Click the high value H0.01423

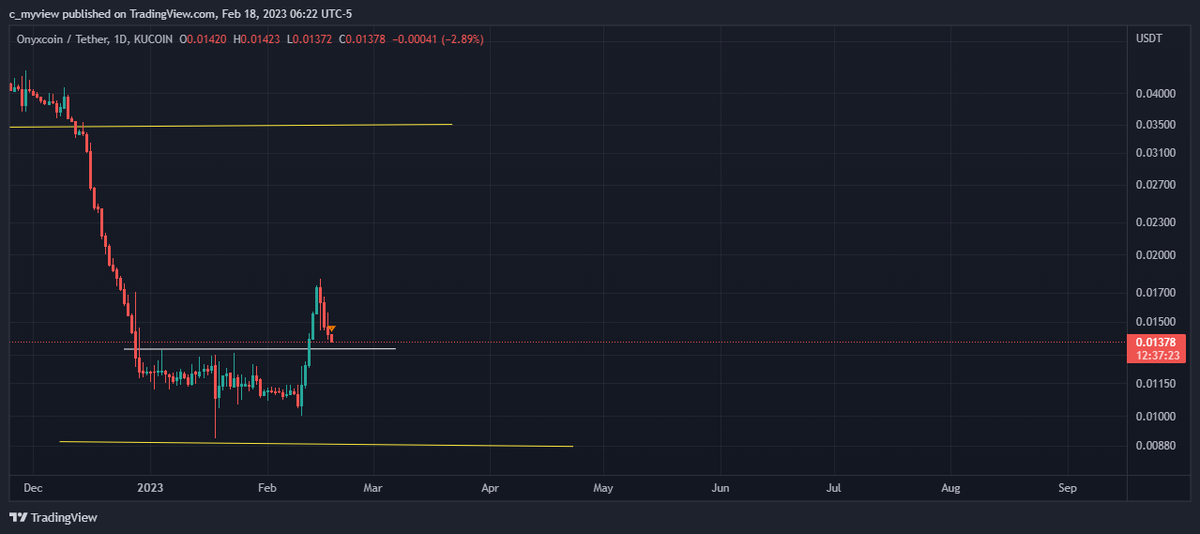point(258,39)
